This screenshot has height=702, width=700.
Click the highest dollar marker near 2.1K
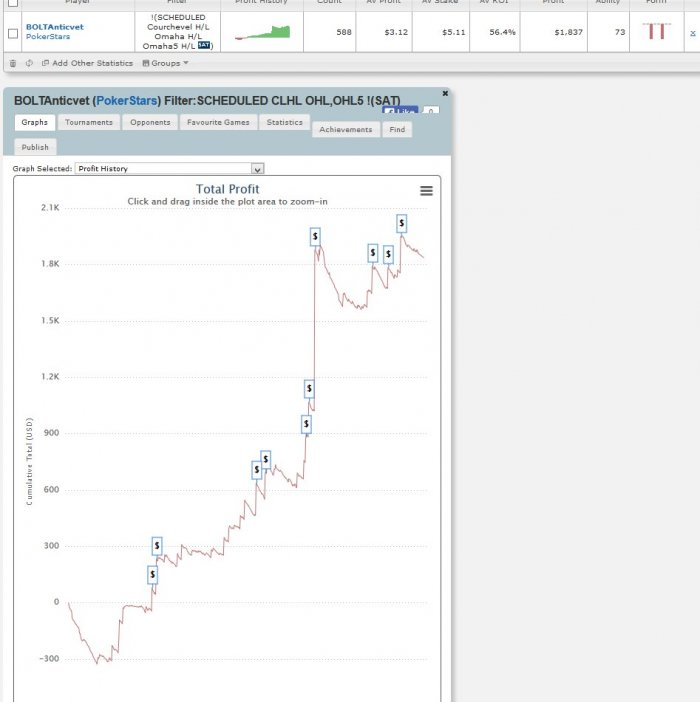point(401,223)
